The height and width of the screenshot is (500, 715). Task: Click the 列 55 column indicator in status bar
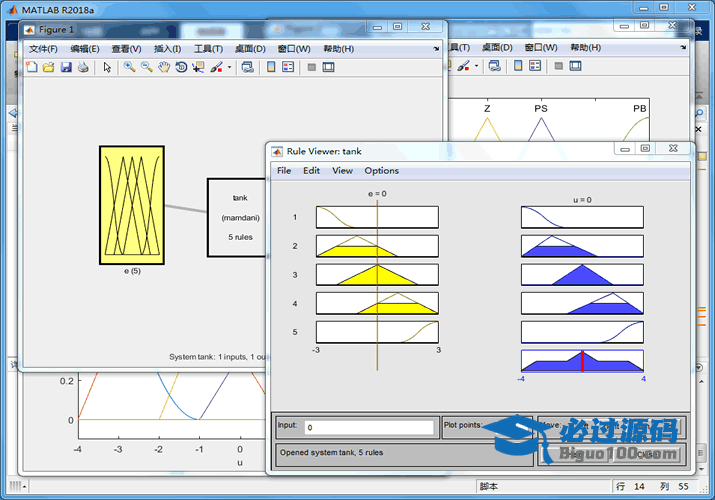674,486
